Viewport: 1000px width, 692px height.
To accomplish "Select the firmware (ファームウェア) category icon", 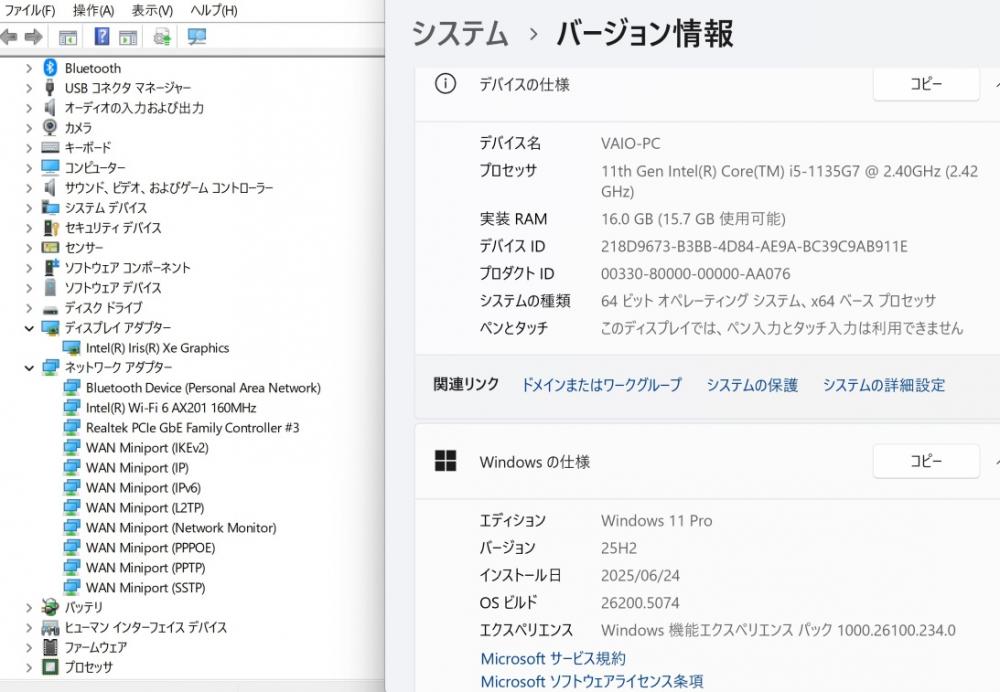I will 50,647.
